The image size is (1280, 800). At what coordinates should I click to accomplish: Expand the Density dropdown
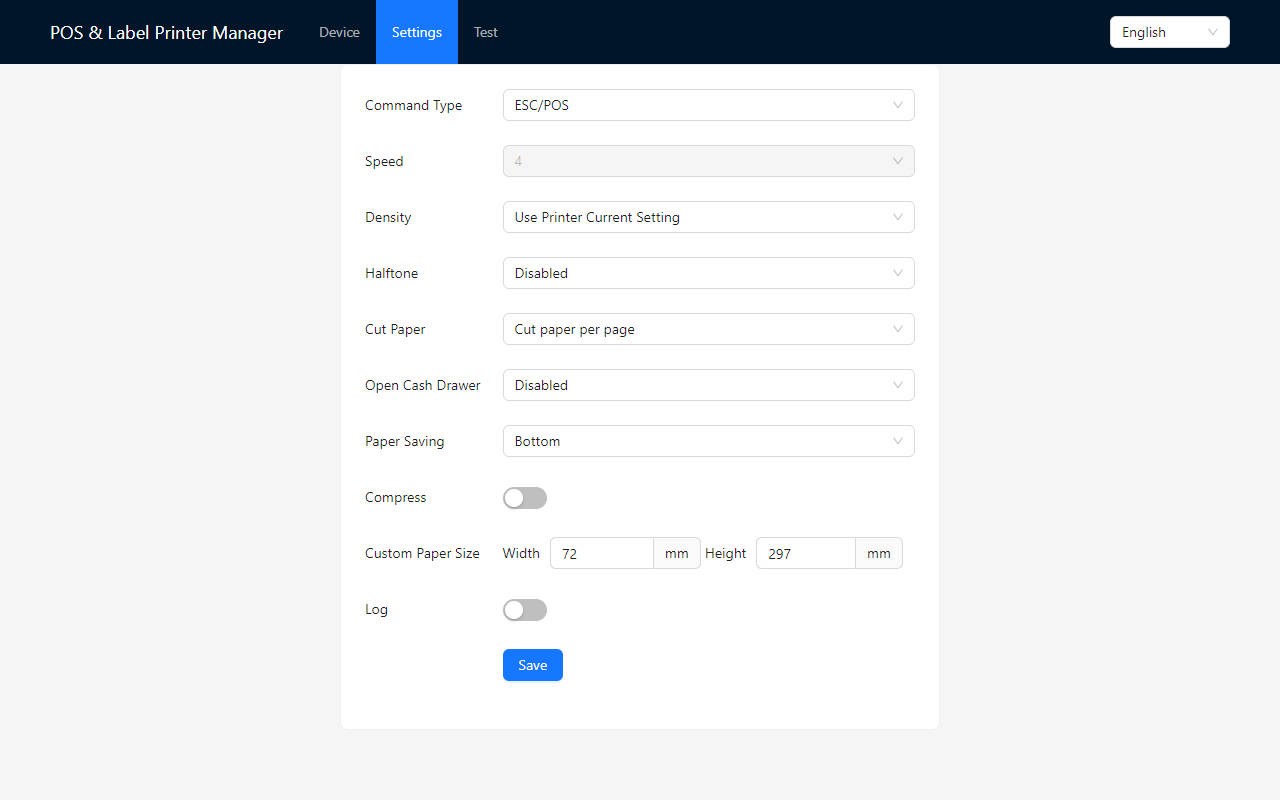[708, 217]
